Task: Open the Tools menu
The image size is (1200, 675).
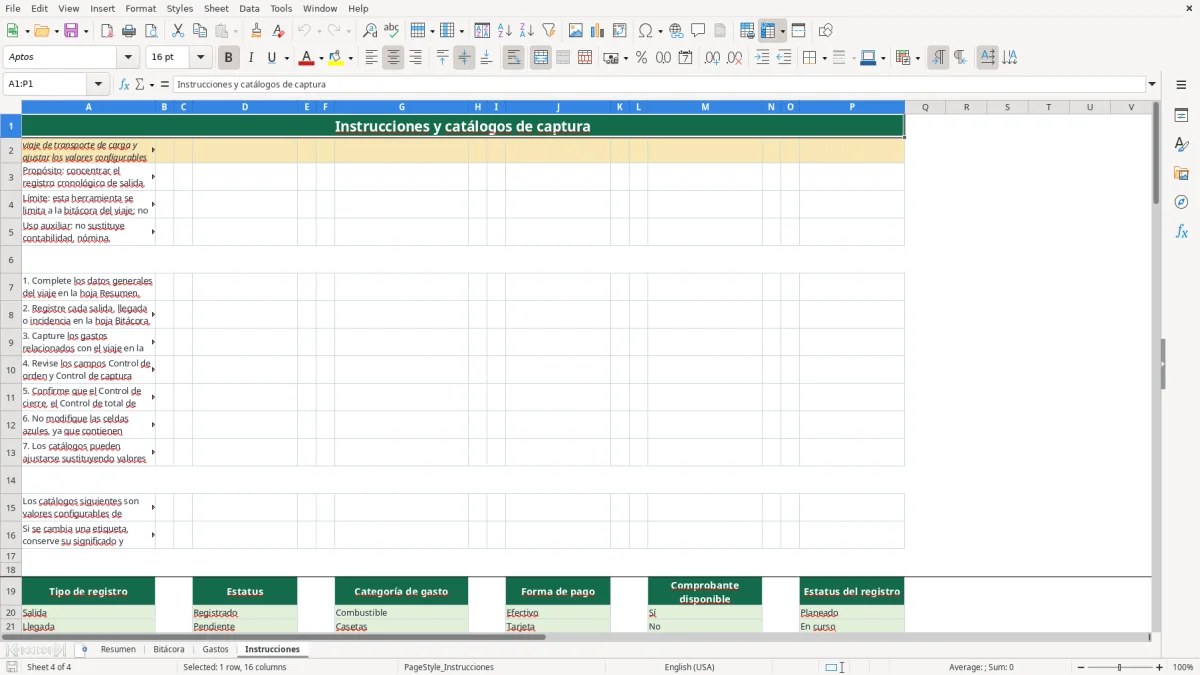Action: tap(281, 8)
